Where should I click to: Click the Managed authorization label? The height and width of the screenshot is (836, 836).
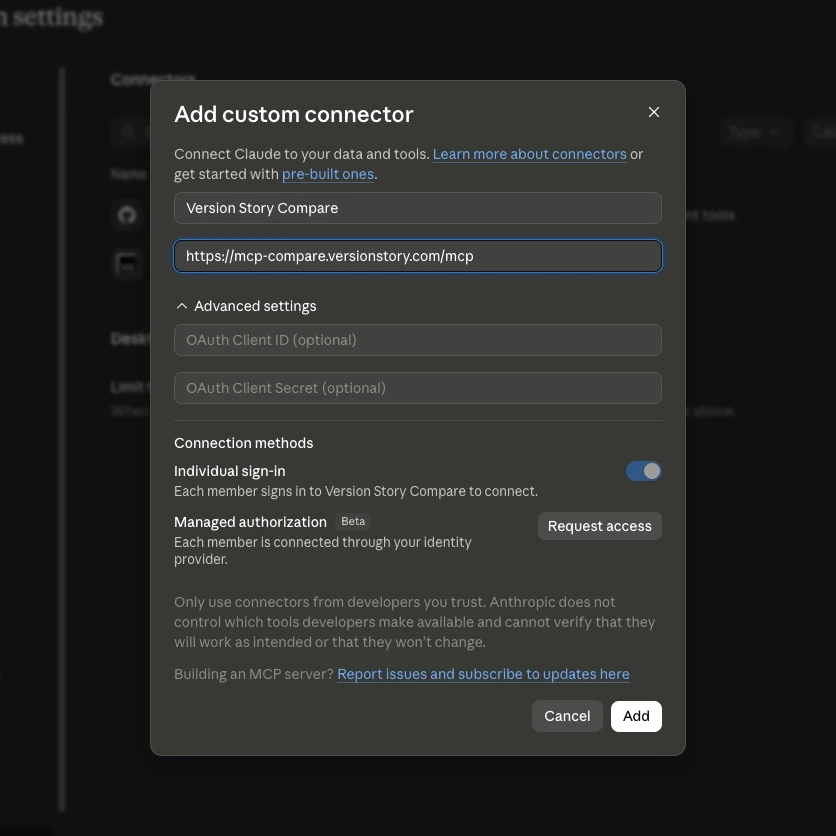[x=251, y=522]
